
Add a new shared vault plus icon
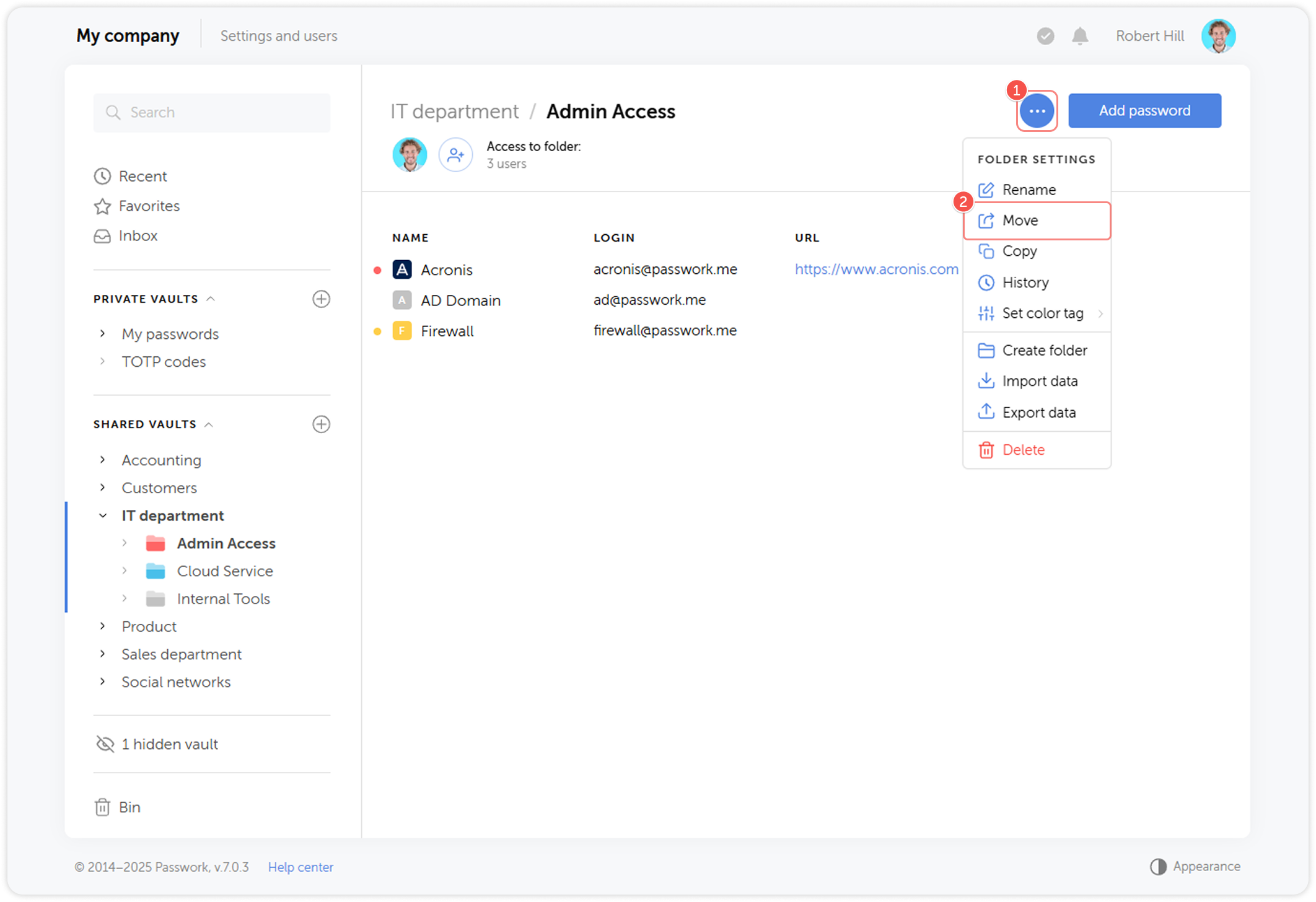pyautogui.click(x=321, y=424)
